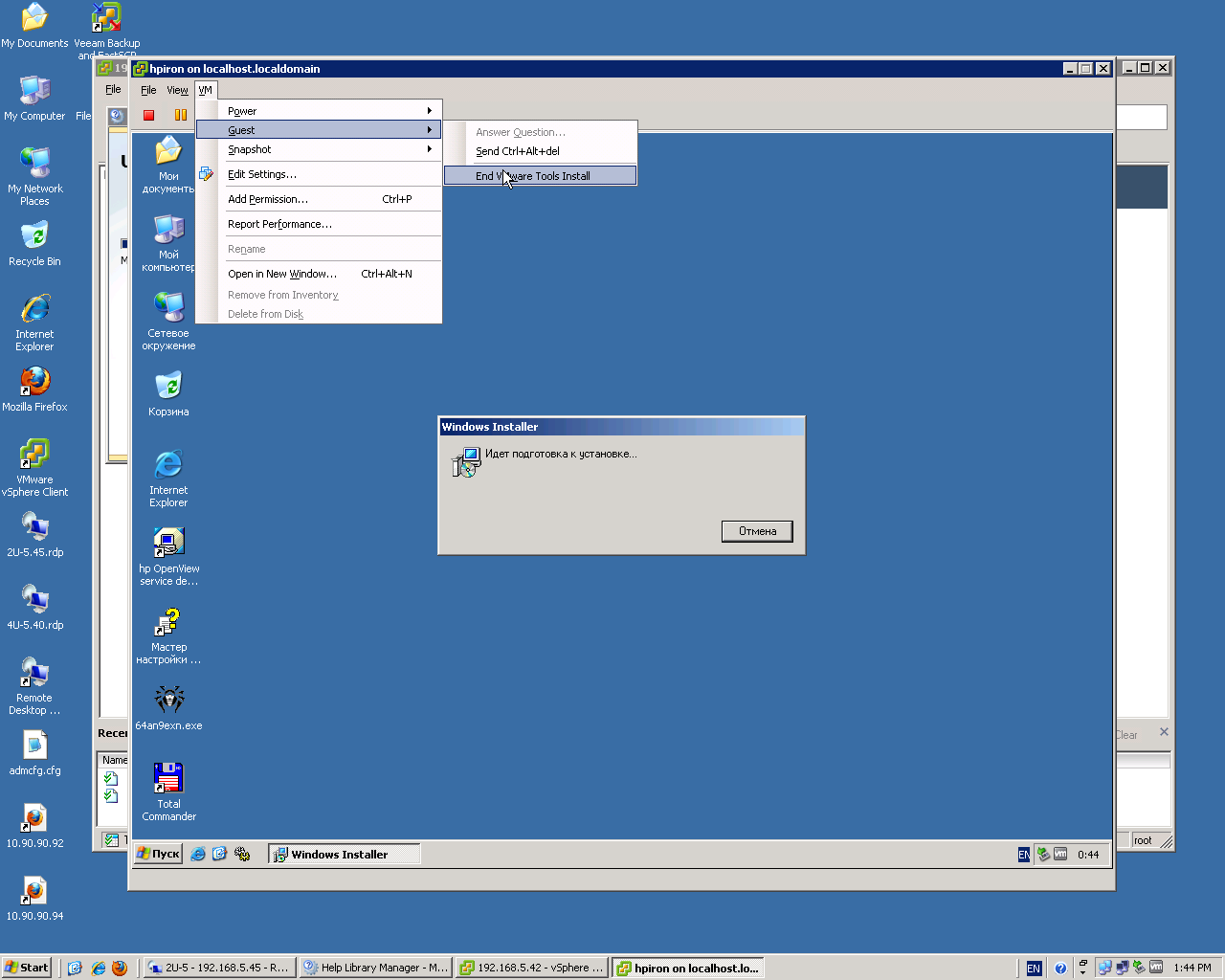Viewport: 1225px width, 980px height.
Task: Click Windows Installer button on guest taskbar
Action: 344,855
